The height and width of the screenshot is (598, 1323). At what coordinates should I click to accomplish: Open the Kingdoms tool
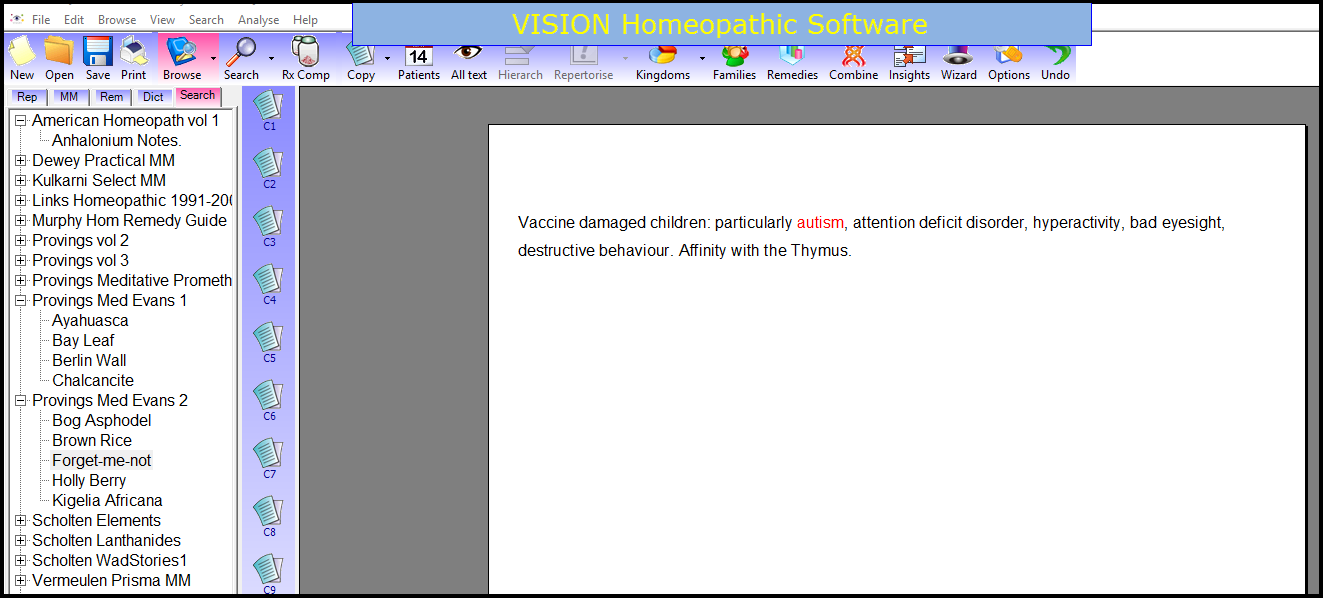pos(662,58)
